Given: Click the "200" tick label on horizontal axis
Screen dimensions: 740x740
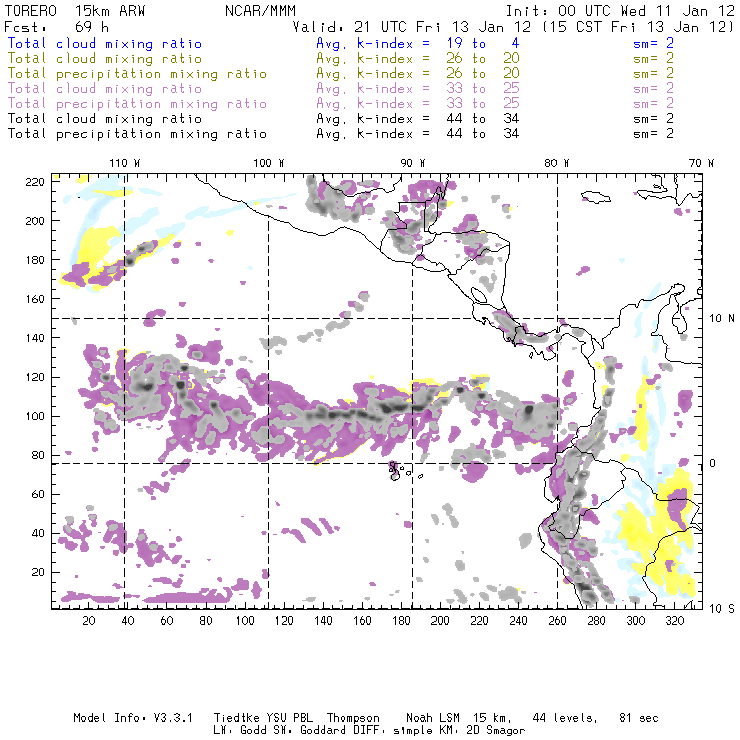Looking at the screenshot, I should coord(440,621).
